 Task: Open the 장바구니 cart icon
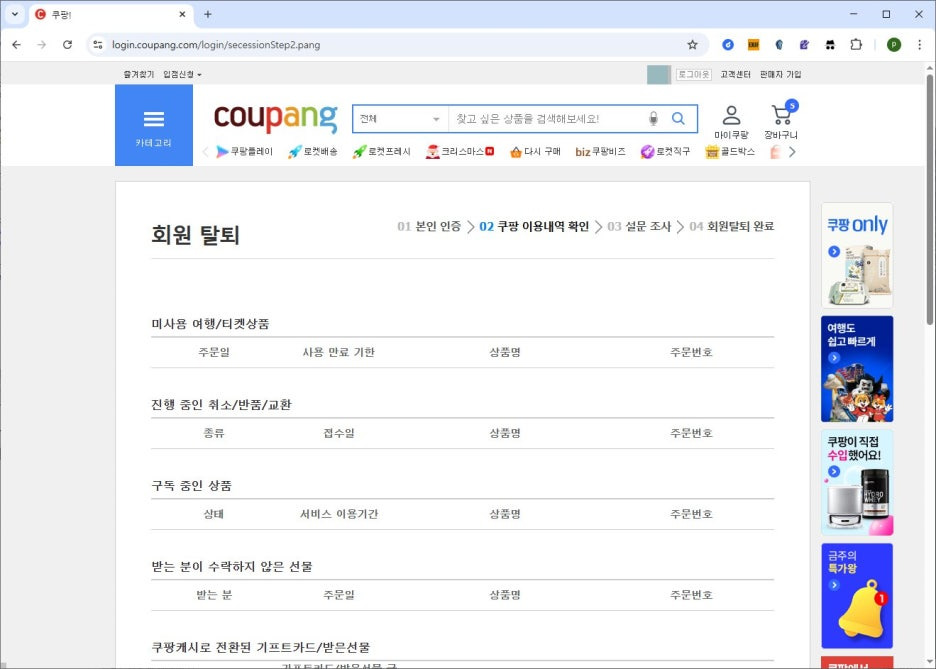point(781,122)
